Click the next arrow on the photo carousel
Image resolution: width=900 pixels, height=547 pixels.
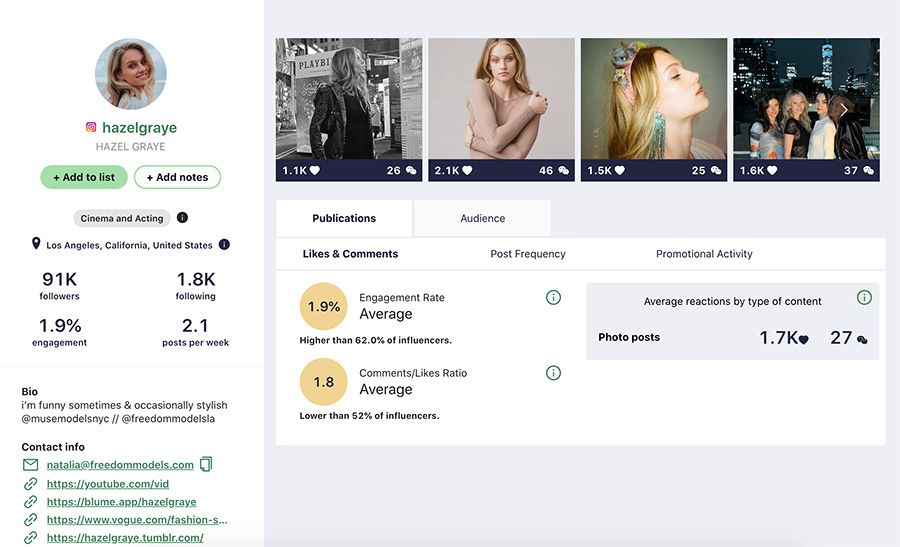point(844,110)
